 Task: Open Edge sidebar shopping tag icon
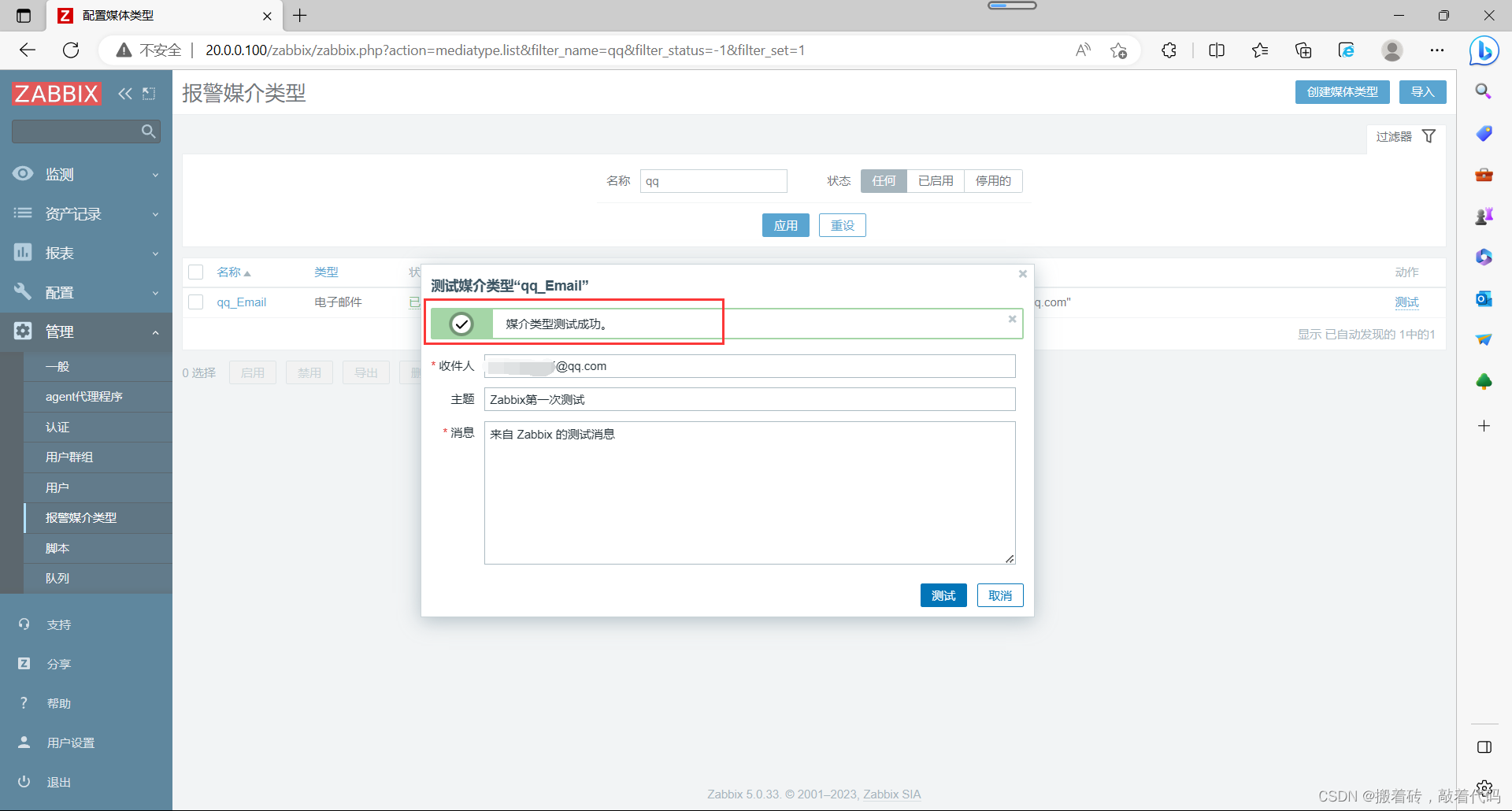pyautogui.click(x=1484, y=133)
